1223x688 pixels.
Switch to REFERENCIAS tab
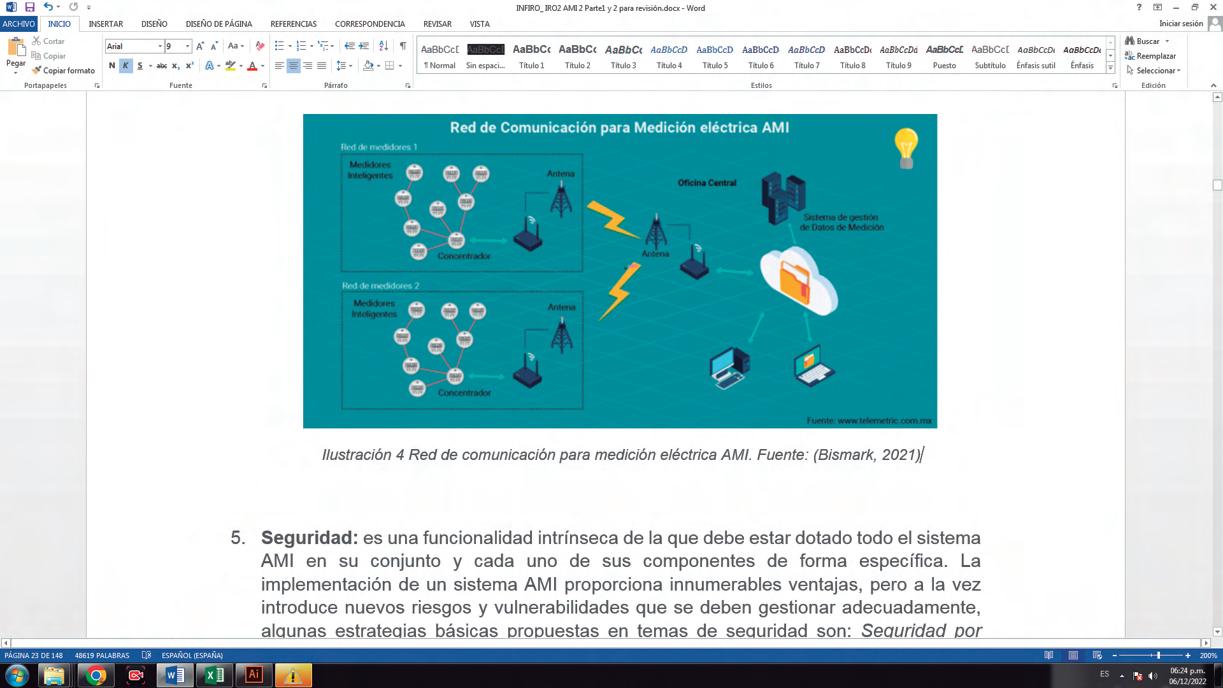point(293,24)
